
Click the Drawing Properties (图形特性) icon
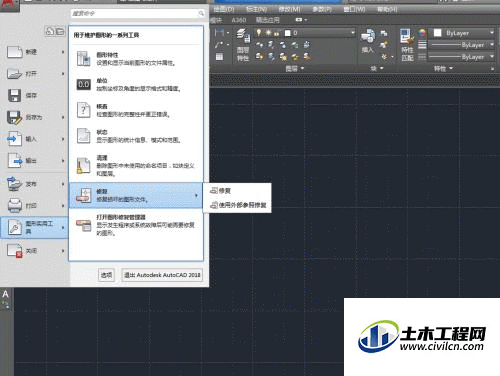[83, 59]
